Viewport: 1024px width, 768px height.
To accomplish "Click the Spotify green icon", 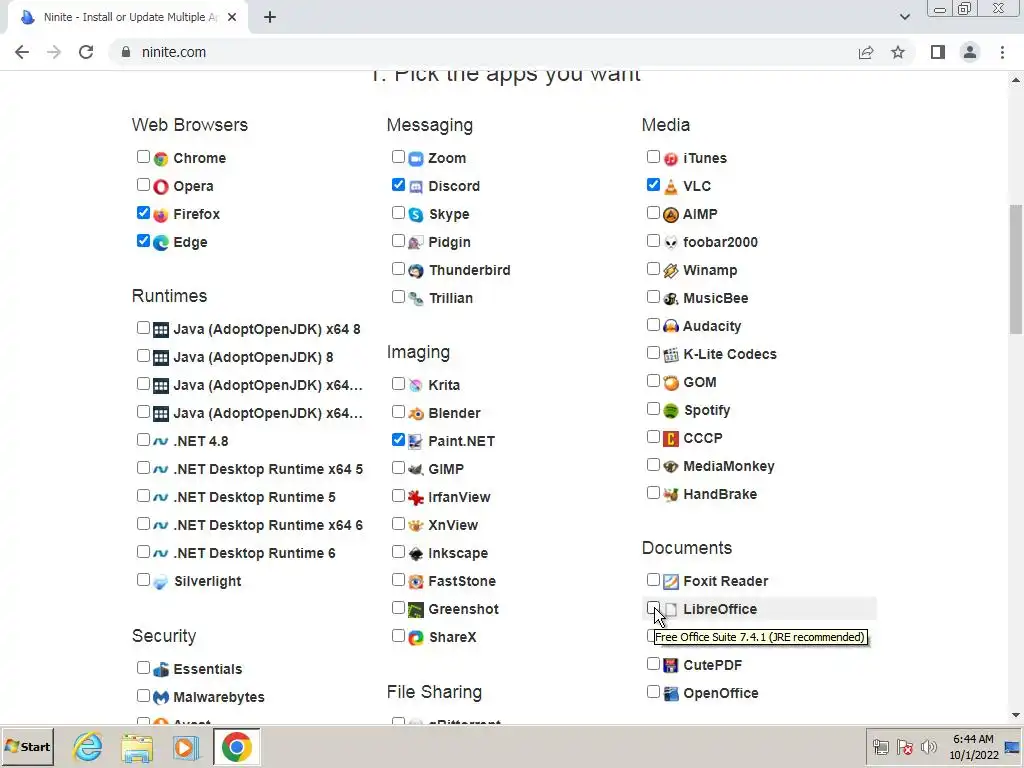I will coord(671,411).
